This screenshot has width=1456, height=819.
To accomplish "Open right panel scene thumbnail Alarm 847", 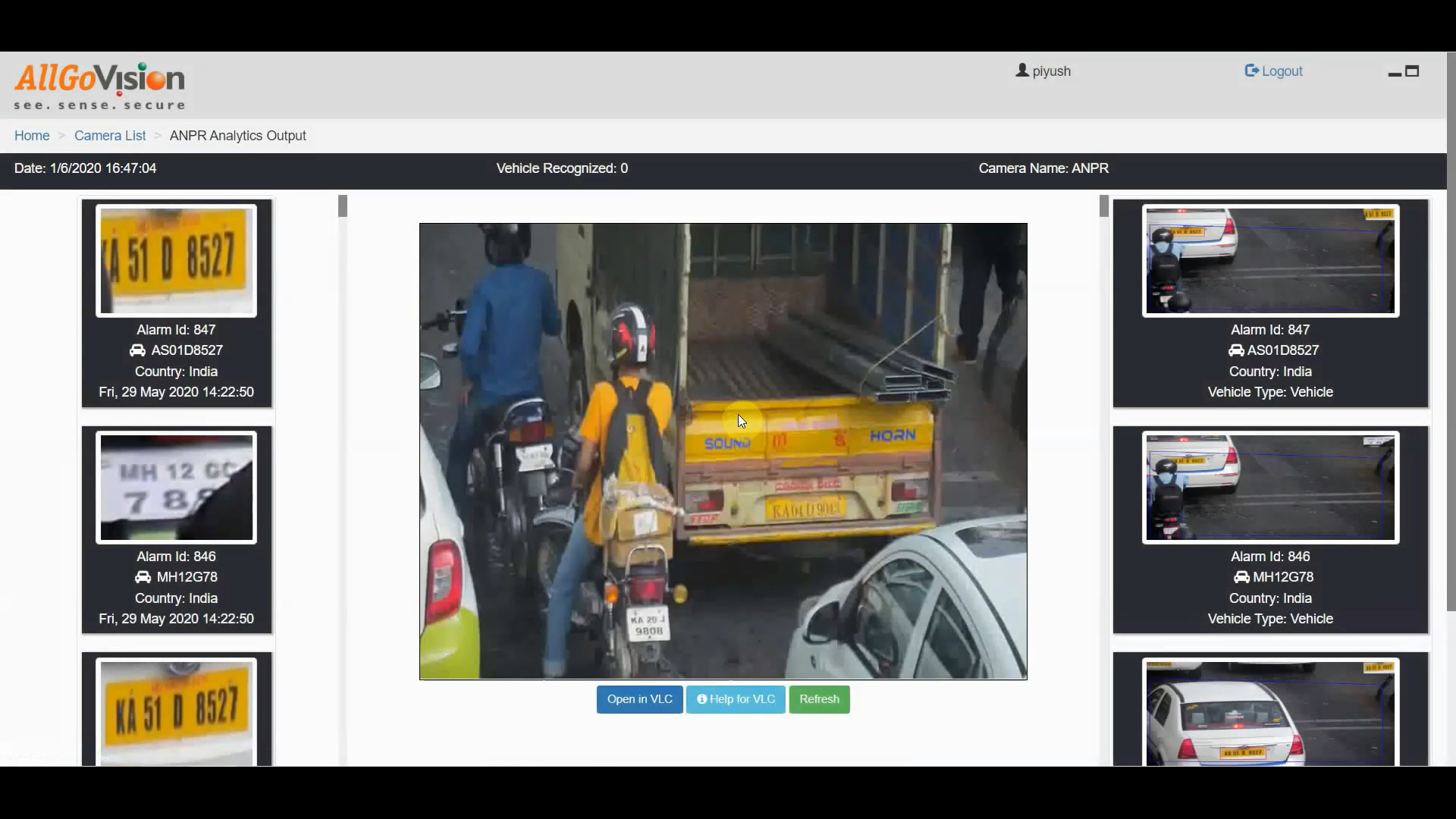I will click(x=1270, y=261).
